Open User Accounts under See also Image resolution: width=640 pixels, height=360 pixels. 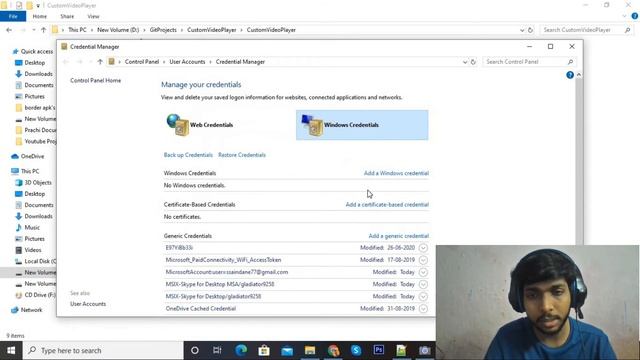click(88, 304)
